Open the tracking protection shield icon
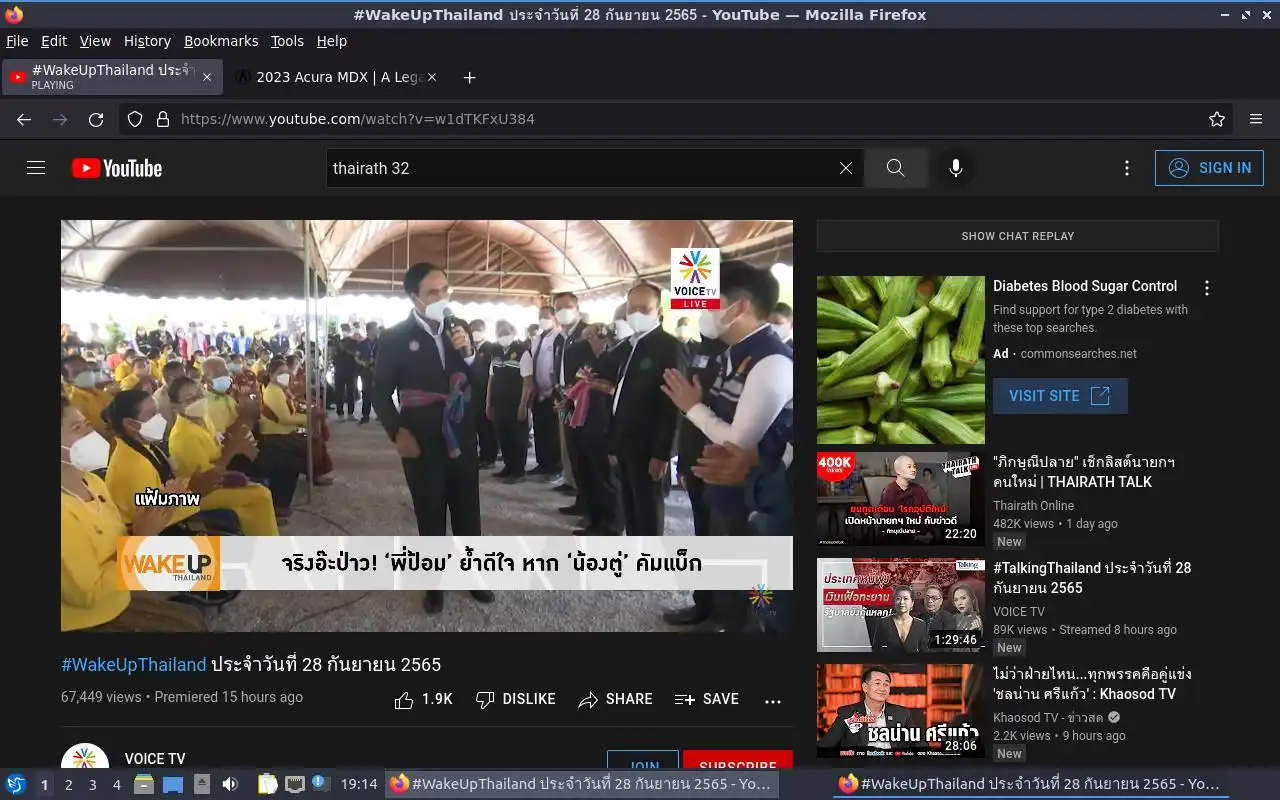 (x=135, y=119)
